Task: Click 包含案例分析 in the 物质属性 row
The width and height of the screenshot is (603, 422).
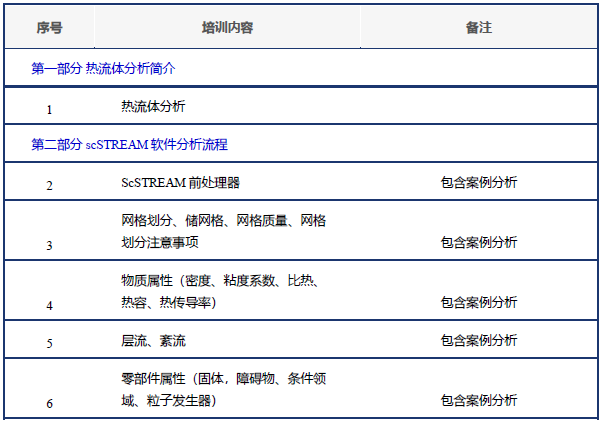Action: coord(479,302)
